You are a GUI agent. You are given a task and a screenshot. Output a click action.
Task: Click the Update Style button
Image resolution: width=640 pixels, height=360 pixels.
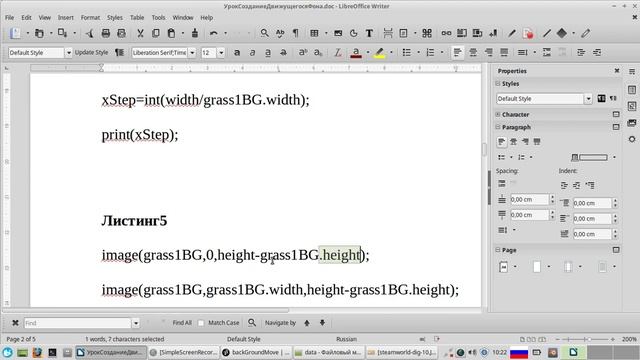(91, 52)
